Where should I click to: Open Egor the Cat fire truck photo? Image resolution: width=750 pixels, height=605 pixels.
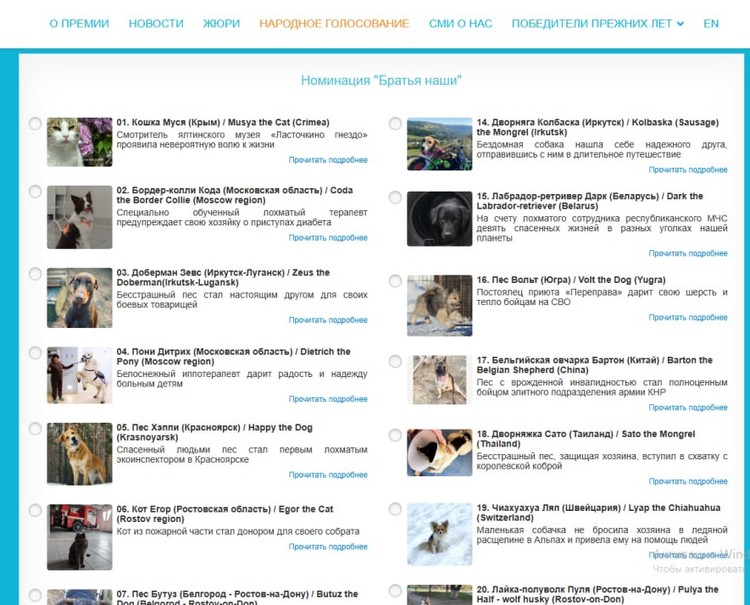tap(80, 536)
